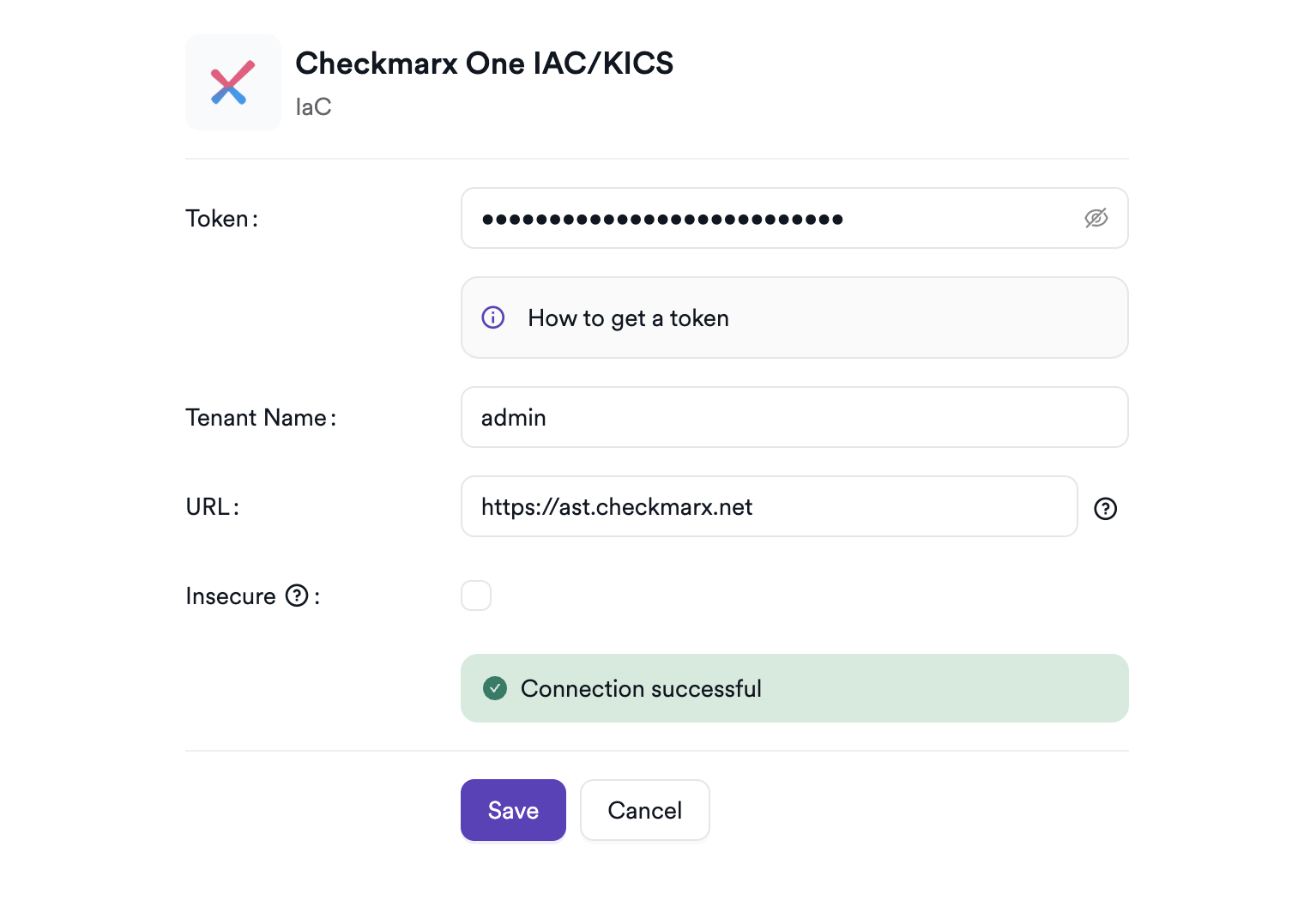Click the question mark next to URL field
This screenshot has height=901, width=1316.
coord(1106,509)
